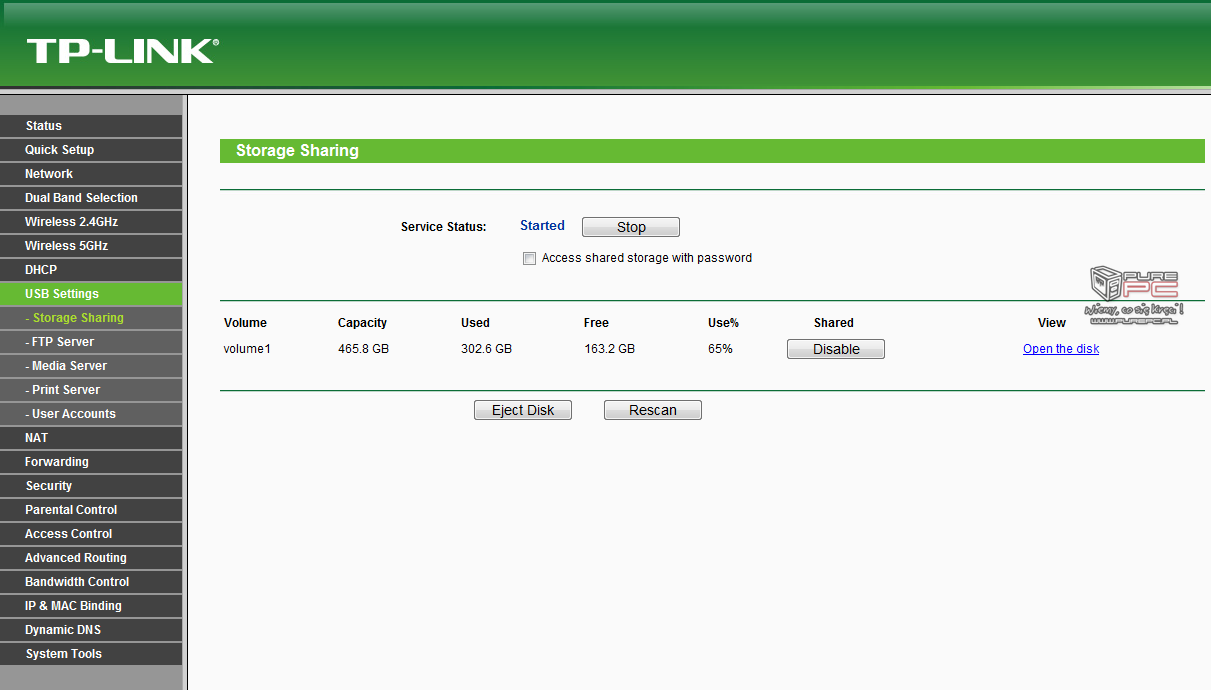Viewport: 1211px width, 690px height.
Task: Expand Wireless 2.4GHz settings
Action: [x=71, y=222]
